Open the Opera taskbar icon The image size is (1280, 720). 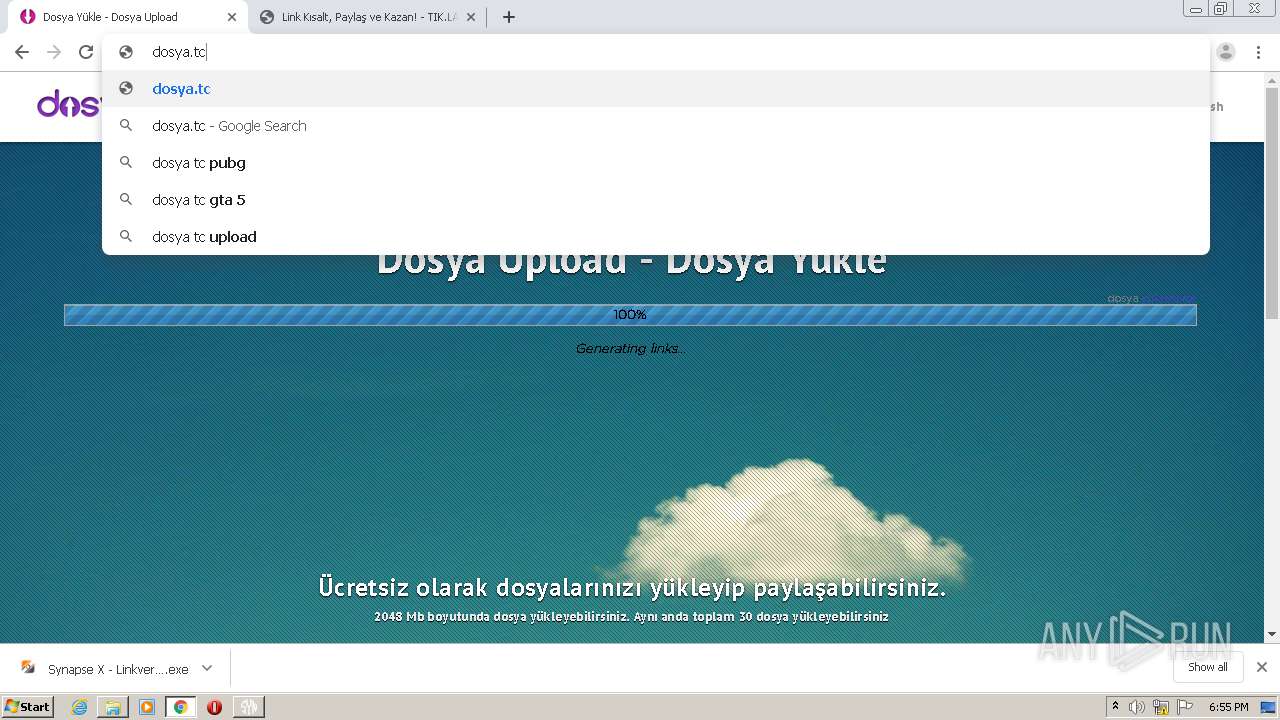214,707
